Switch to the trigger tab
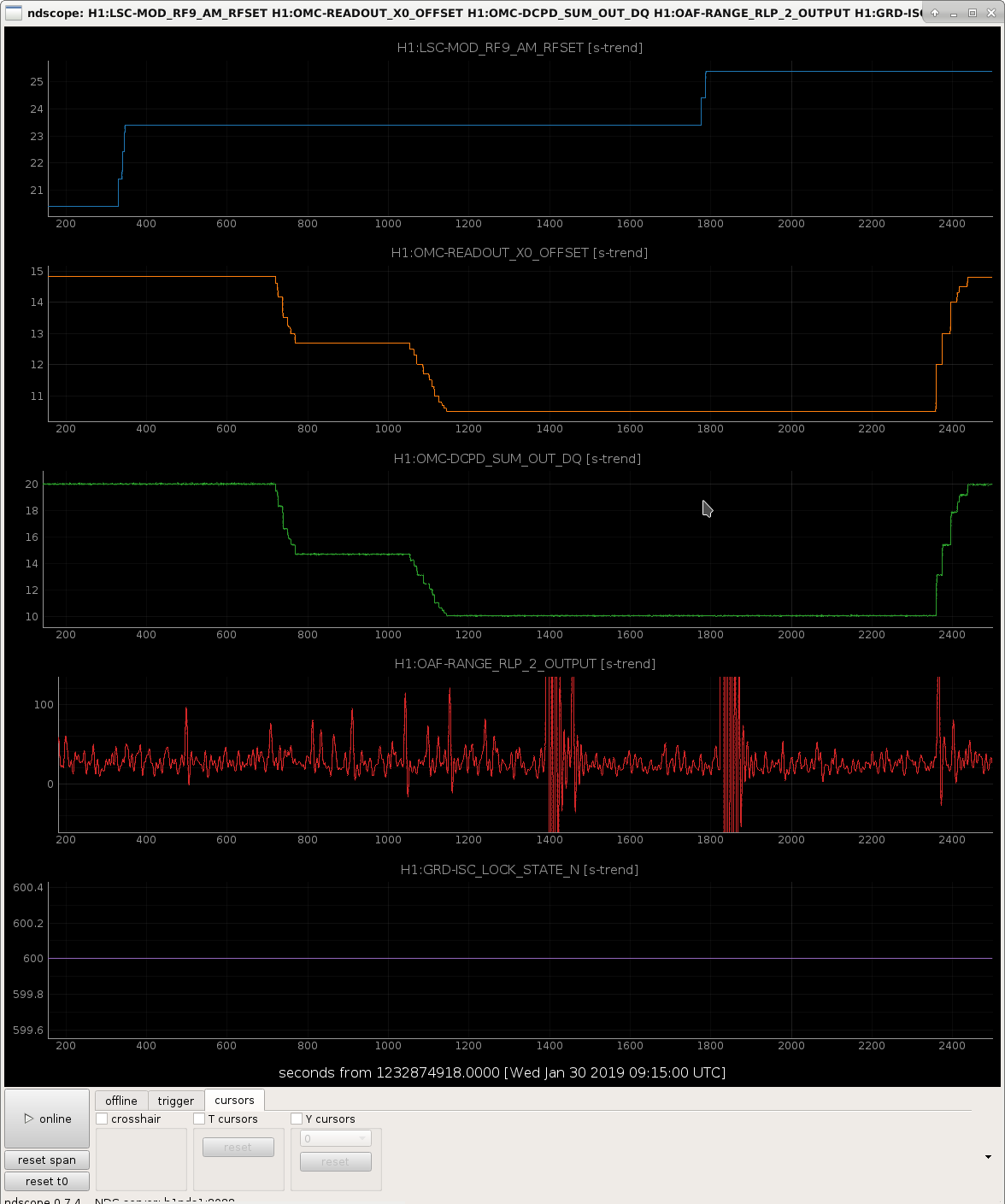This screenshot has width=1005, height=1204. pyautogui.click(x=176, y=1101)
